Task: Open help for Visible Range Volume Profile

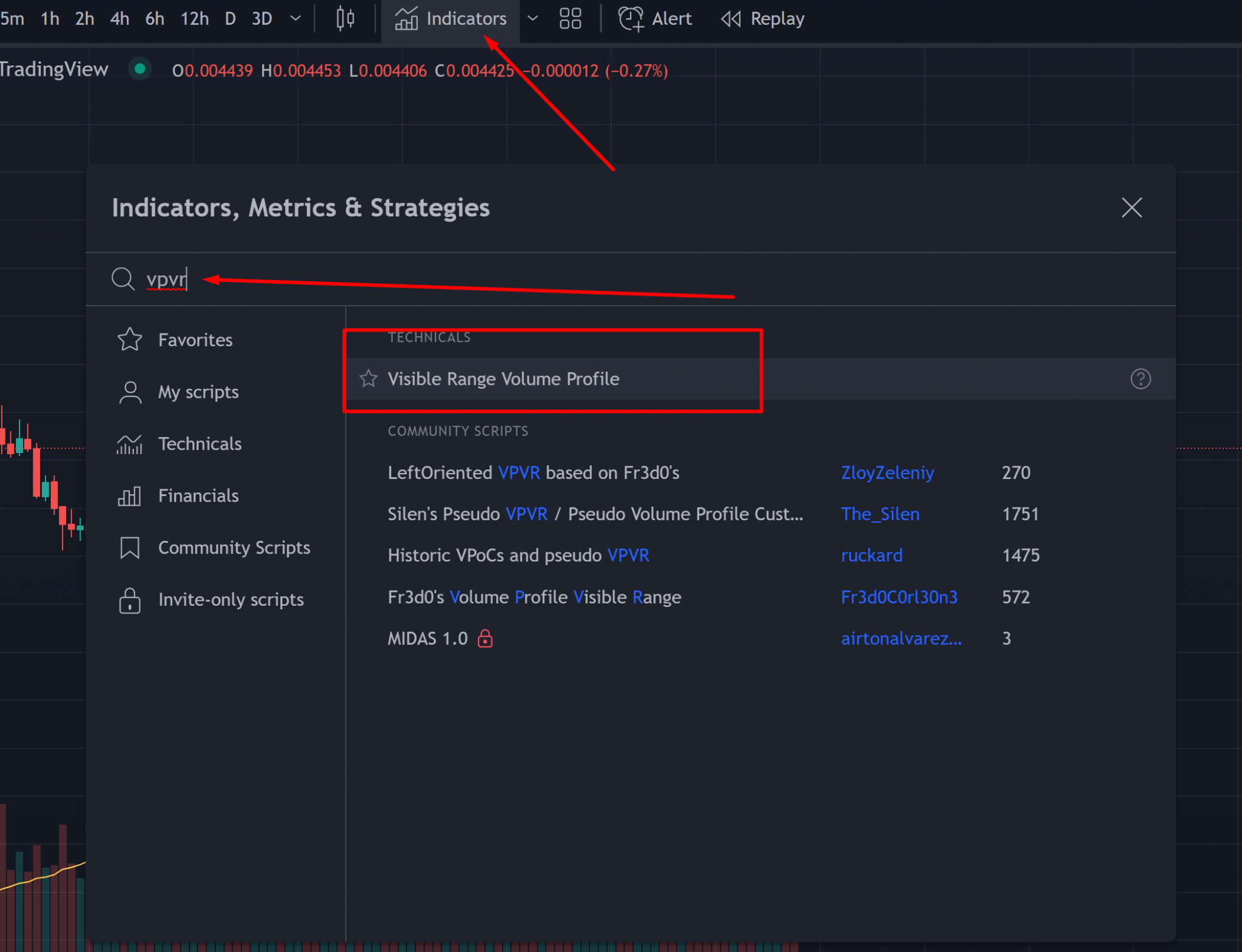Action: click(x=1140, y=378)
